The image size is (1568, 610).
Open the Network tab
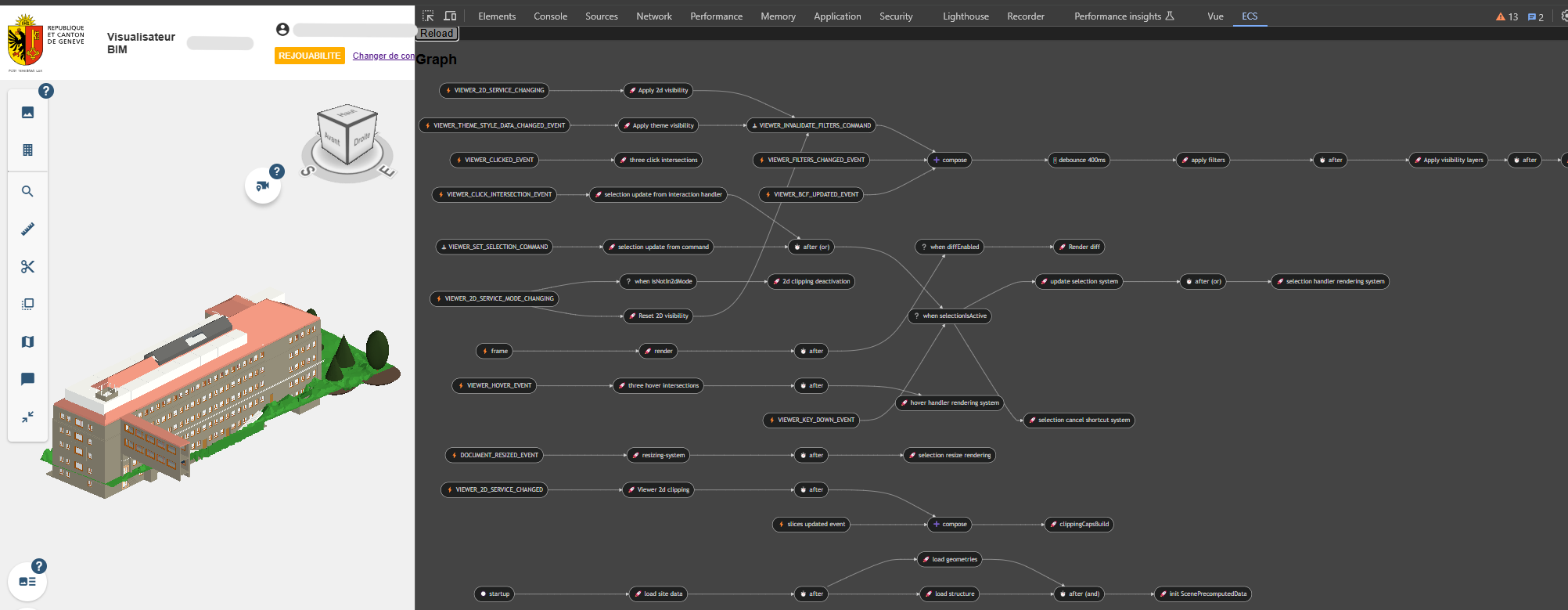tap(654, 16)
